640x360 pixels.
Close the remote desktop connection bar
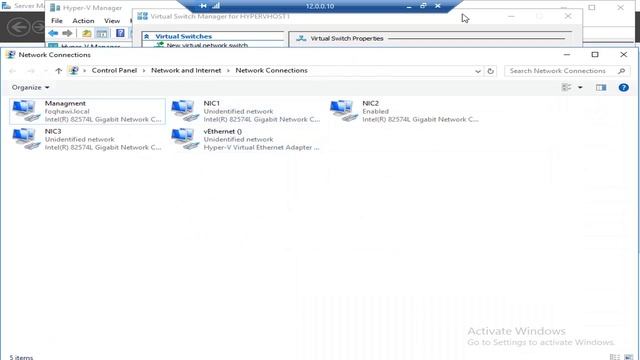coord(438,6)
